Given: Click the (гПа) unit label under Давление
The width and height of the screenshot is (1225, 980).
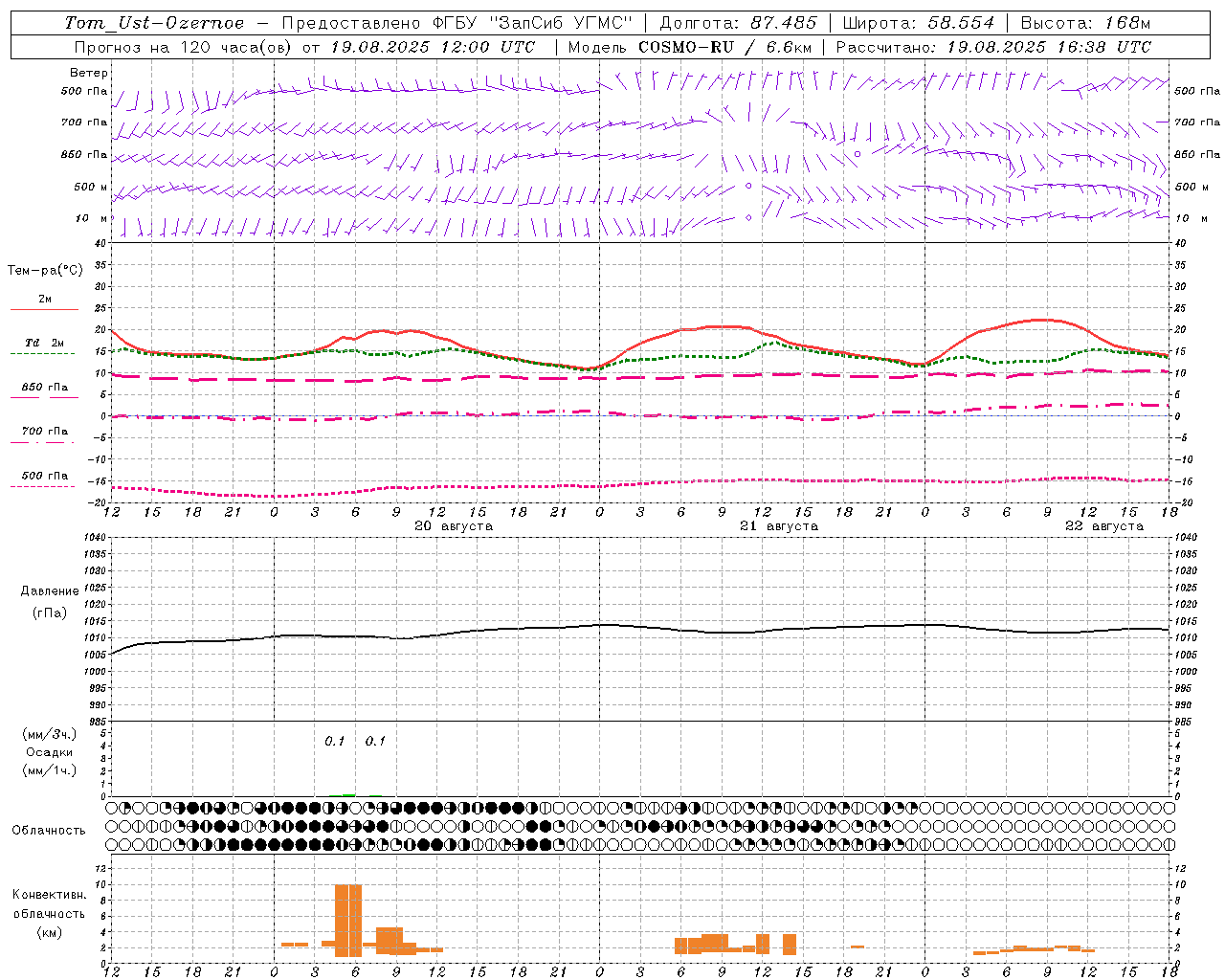Looking at the screenshot, I should pyautogui.click(x=50, y=612).
